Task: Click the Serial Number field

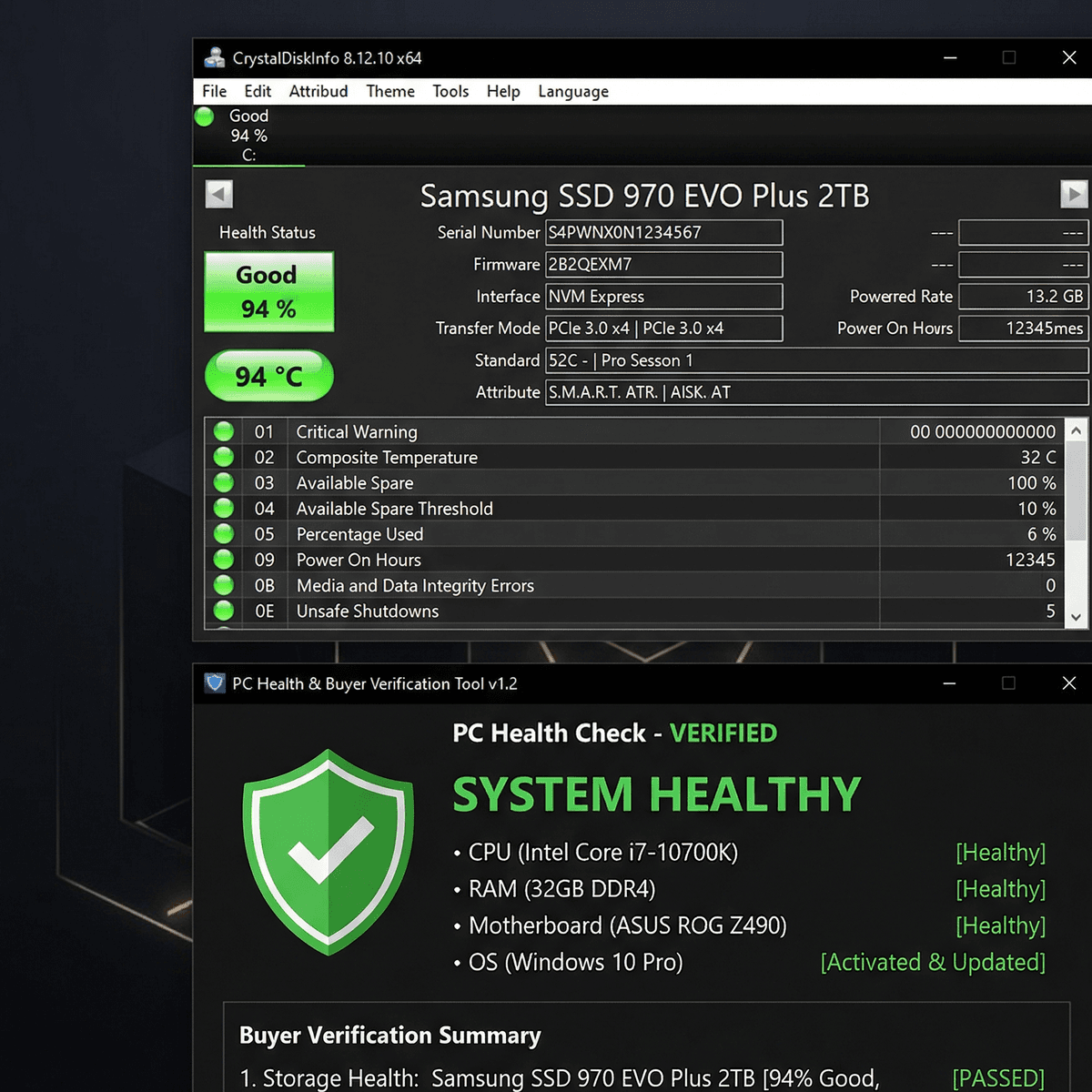Action: pos(663,233)
